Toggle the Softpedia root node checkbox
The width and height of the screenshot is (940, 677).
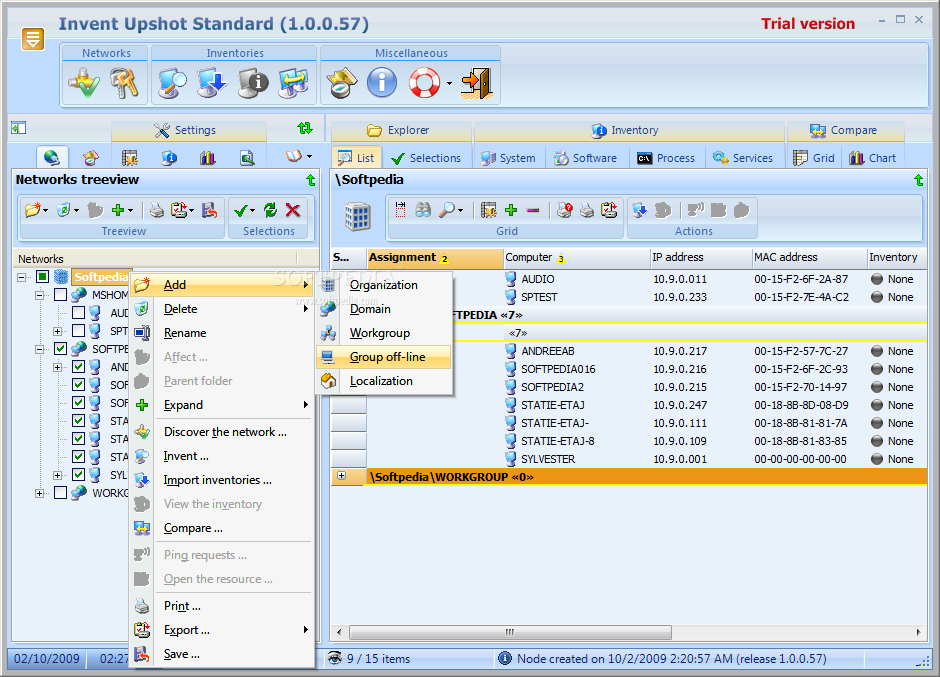pyautogui.click(x=42, y=277)
